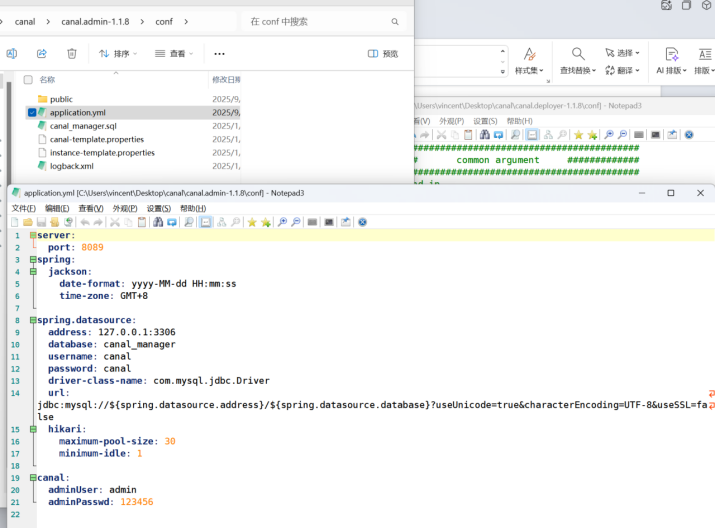Click Replace icon in application.yml Notepad3 toolbar
Screen dimensions: 715x528
coord(172,222)
